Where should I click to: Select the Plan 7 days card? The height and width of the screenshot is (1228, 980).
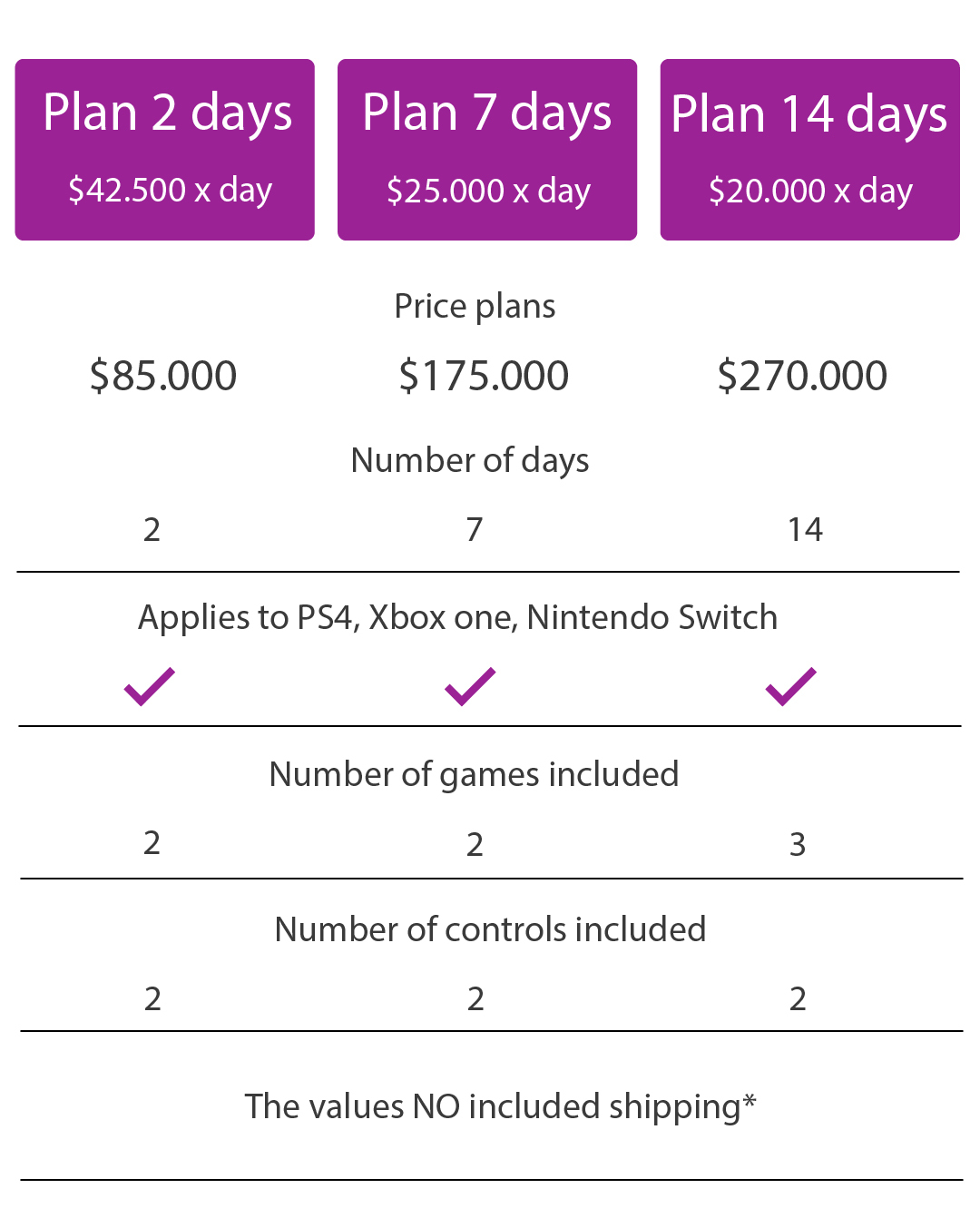[x=487, y=150]
